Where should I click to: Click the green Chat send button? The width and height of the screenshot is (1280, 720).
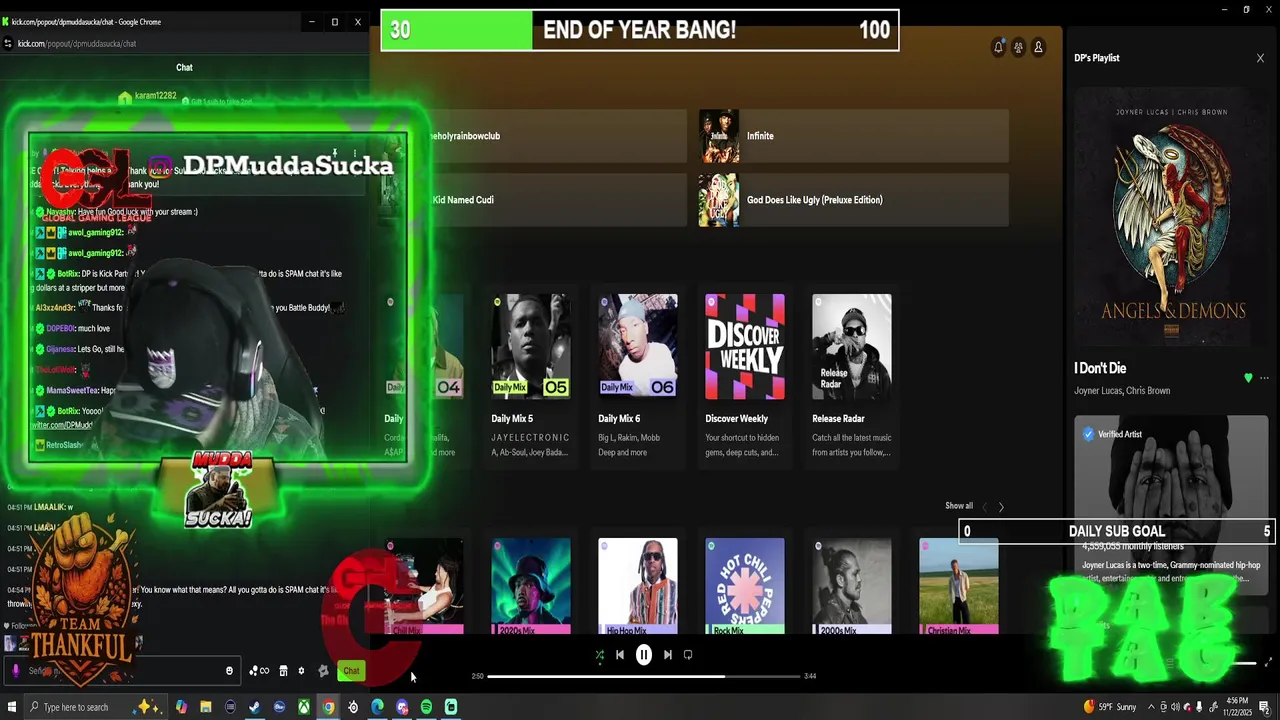(x=351, y=671)
